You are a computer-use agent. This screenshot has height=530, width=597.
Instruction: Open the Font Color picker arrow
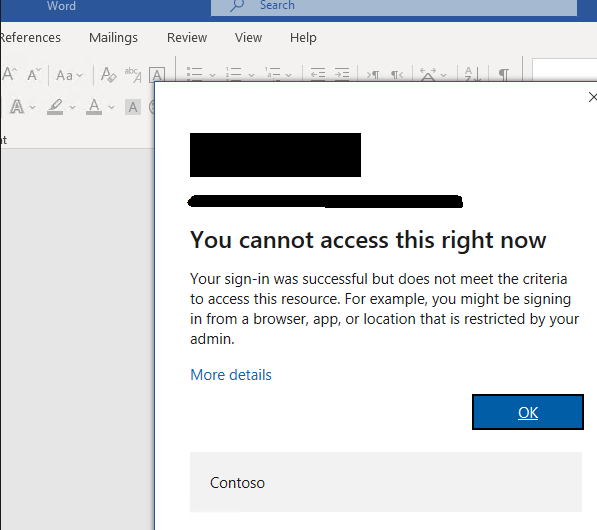tap(111, 107)
